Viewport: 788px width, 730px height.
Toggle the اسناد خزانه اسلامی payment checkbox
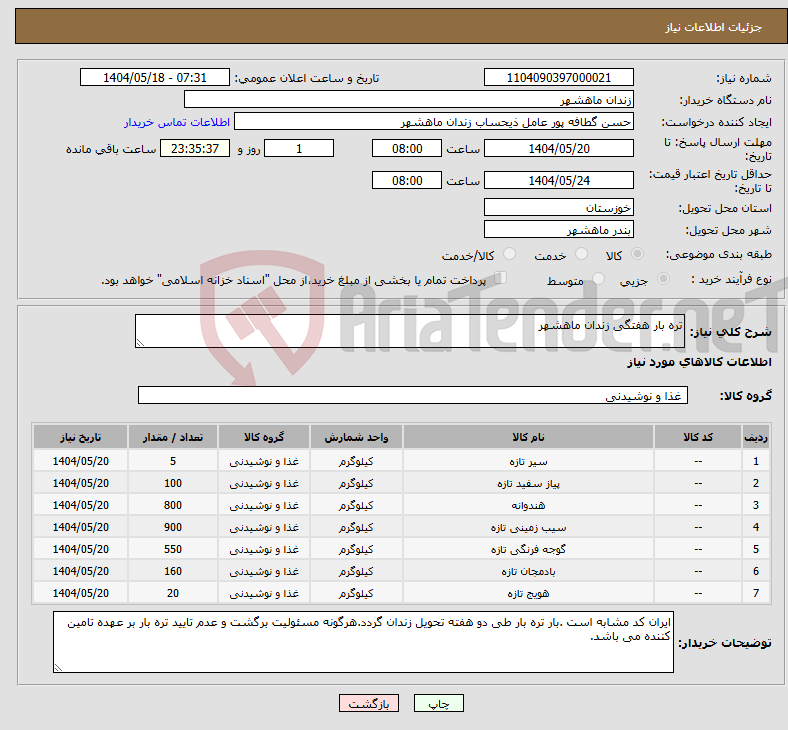[501, 278]
